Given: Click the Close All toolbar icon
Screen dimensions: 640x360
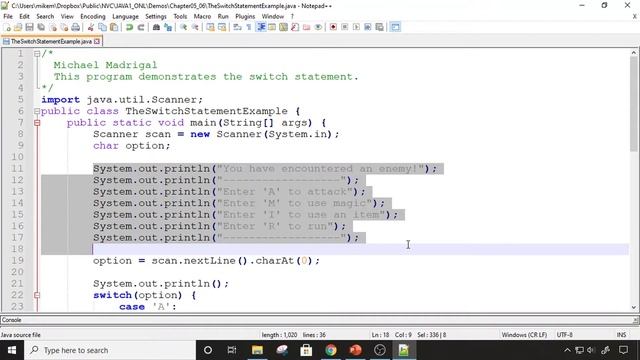Looking at the screenshot, I should click(x=64, y=27).
